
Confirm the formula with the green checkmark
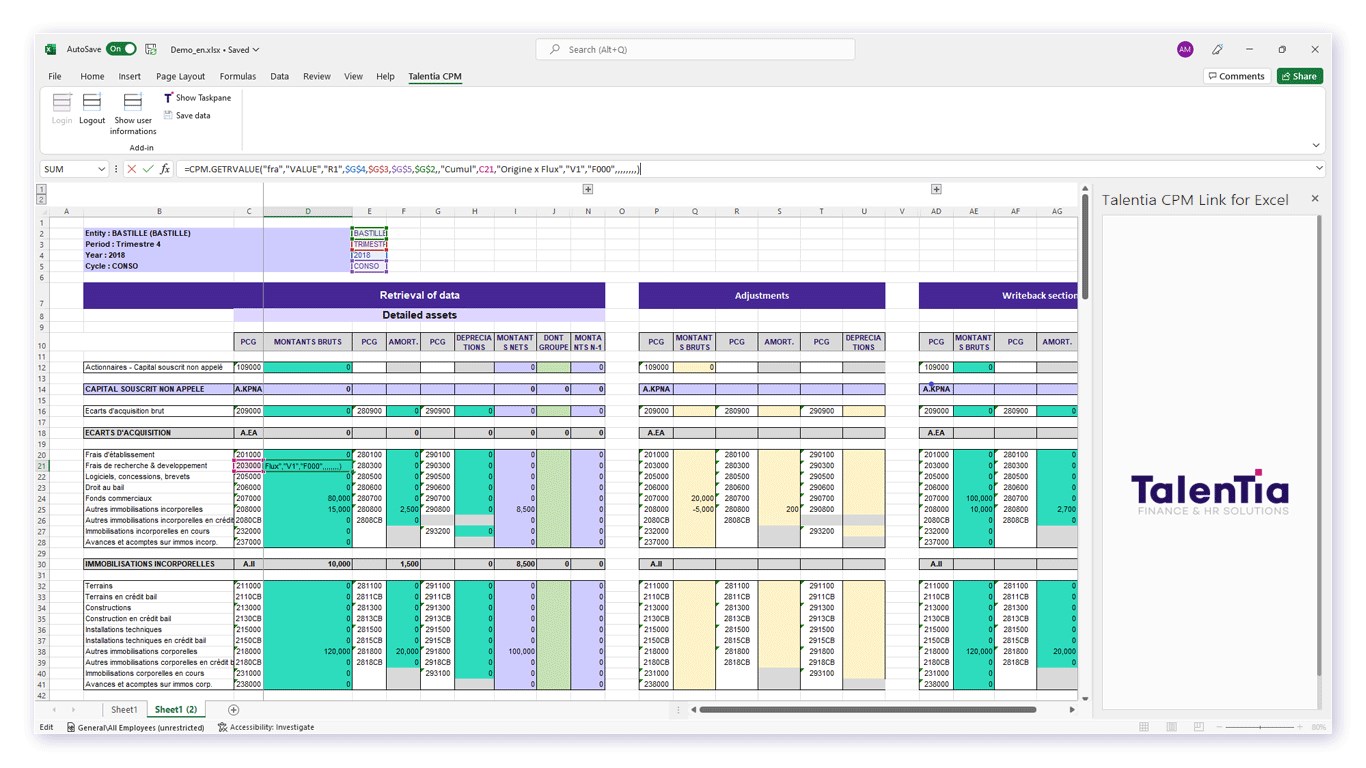147,169
